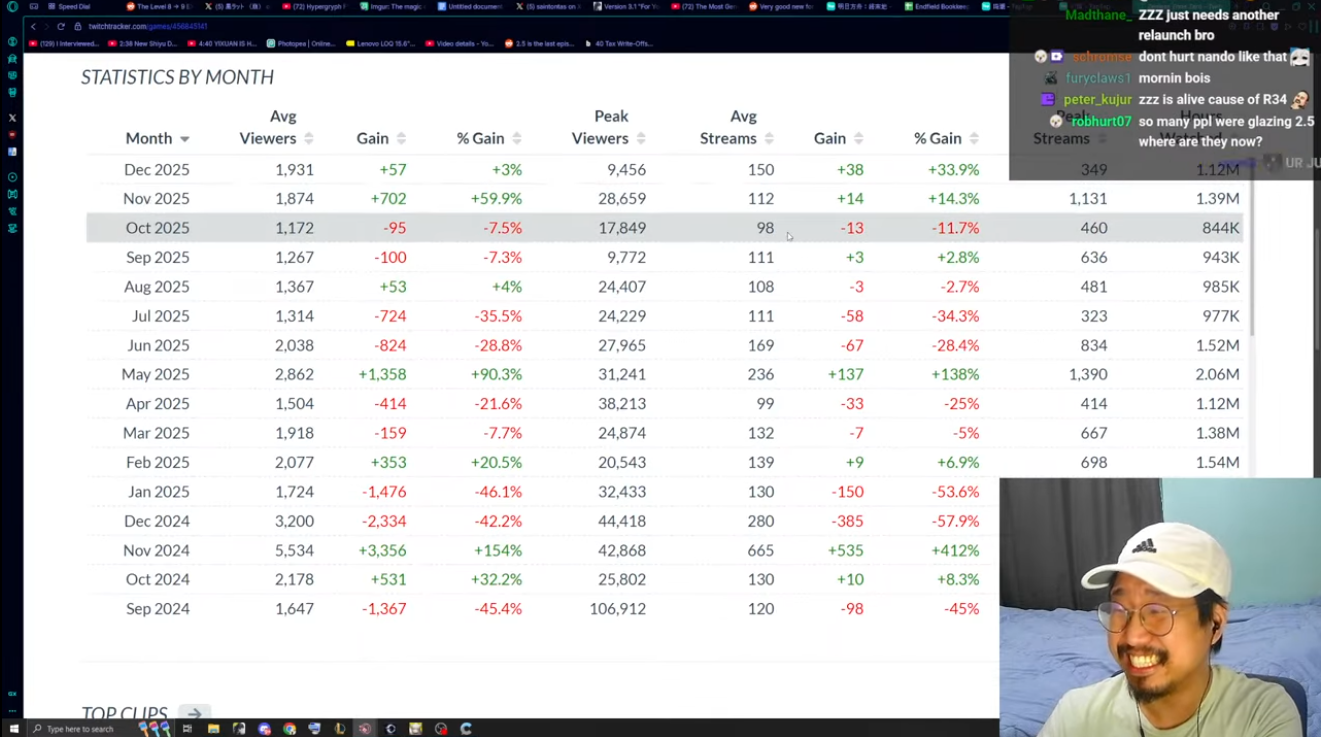This screenshot has height=737, width=1321.
Task: Open Task View on the taskbar
Action: click(x=187, y=729)
